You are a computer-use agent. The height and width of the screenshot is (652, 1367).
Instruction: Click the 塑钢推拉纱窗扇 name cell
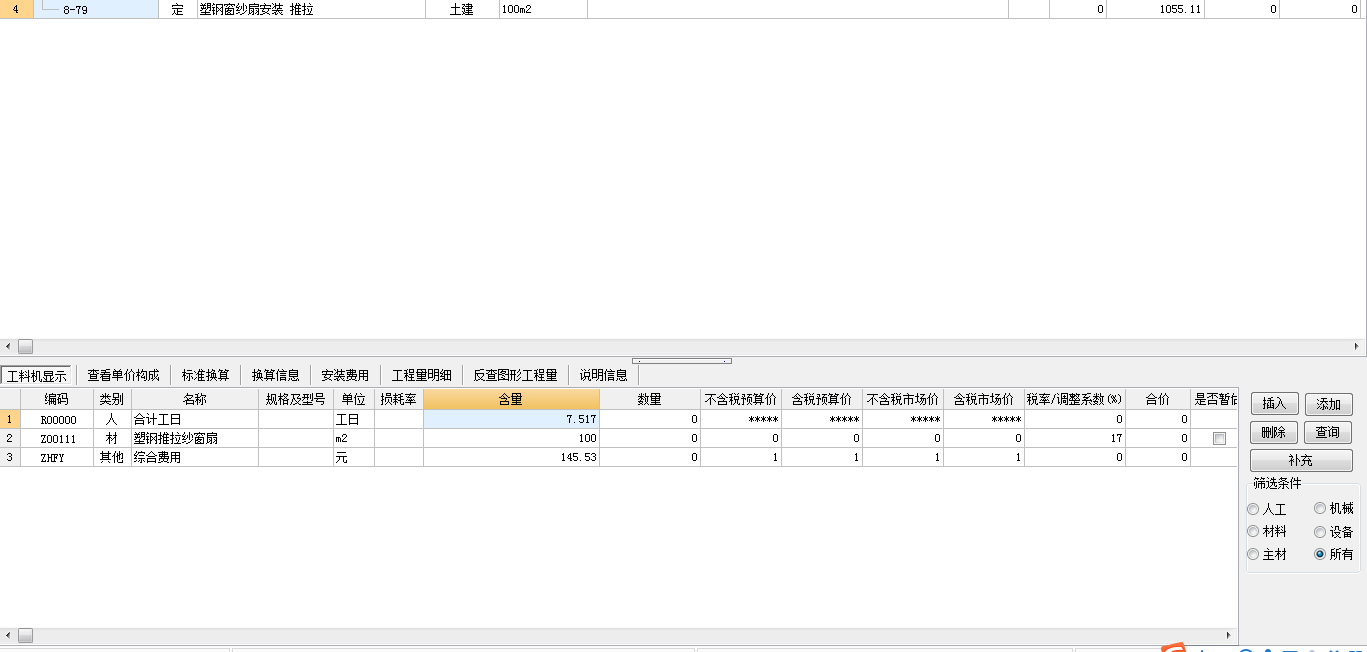[194, 438]
